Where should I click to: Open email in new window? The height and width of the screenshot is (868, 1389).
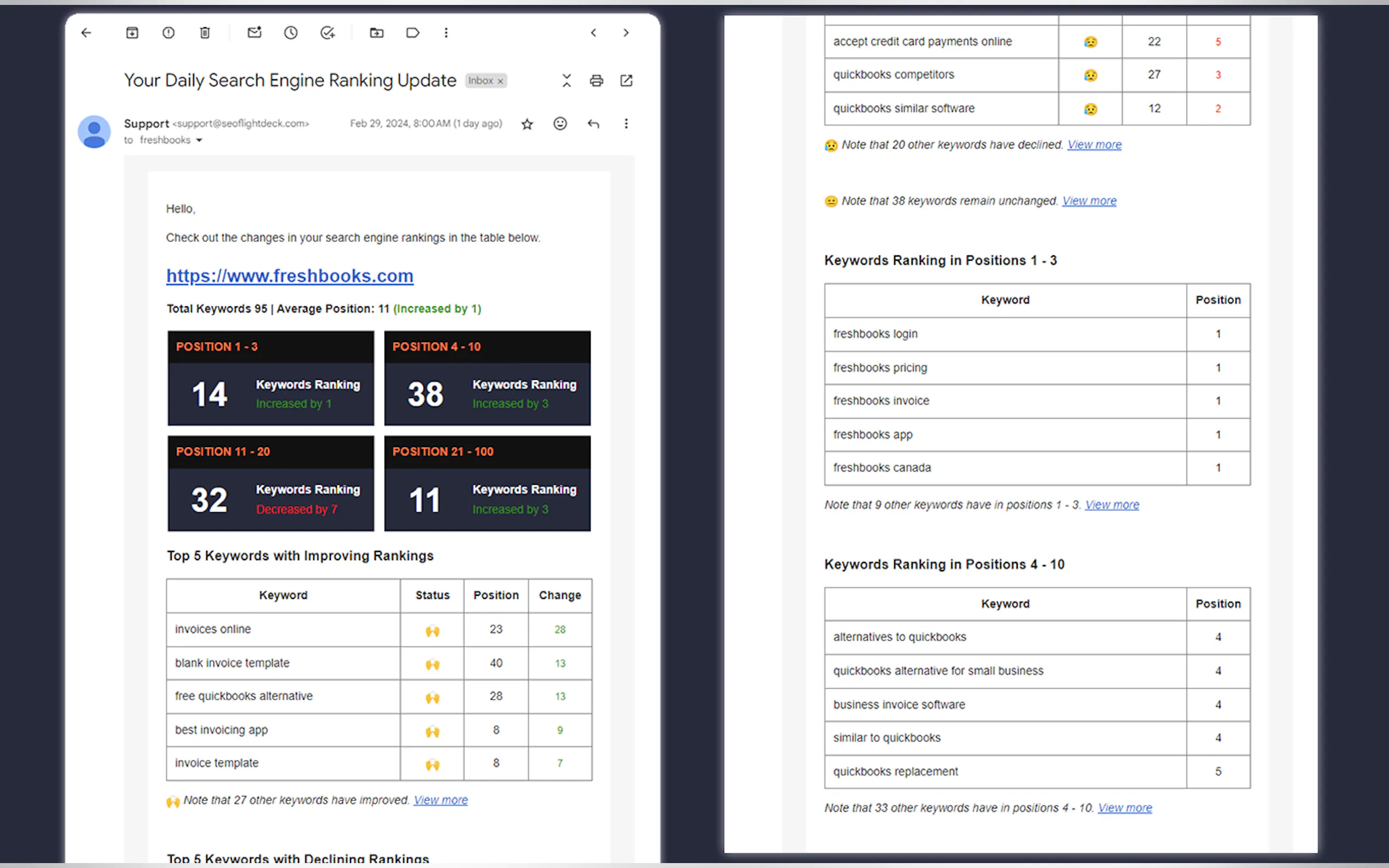(626, 80)
